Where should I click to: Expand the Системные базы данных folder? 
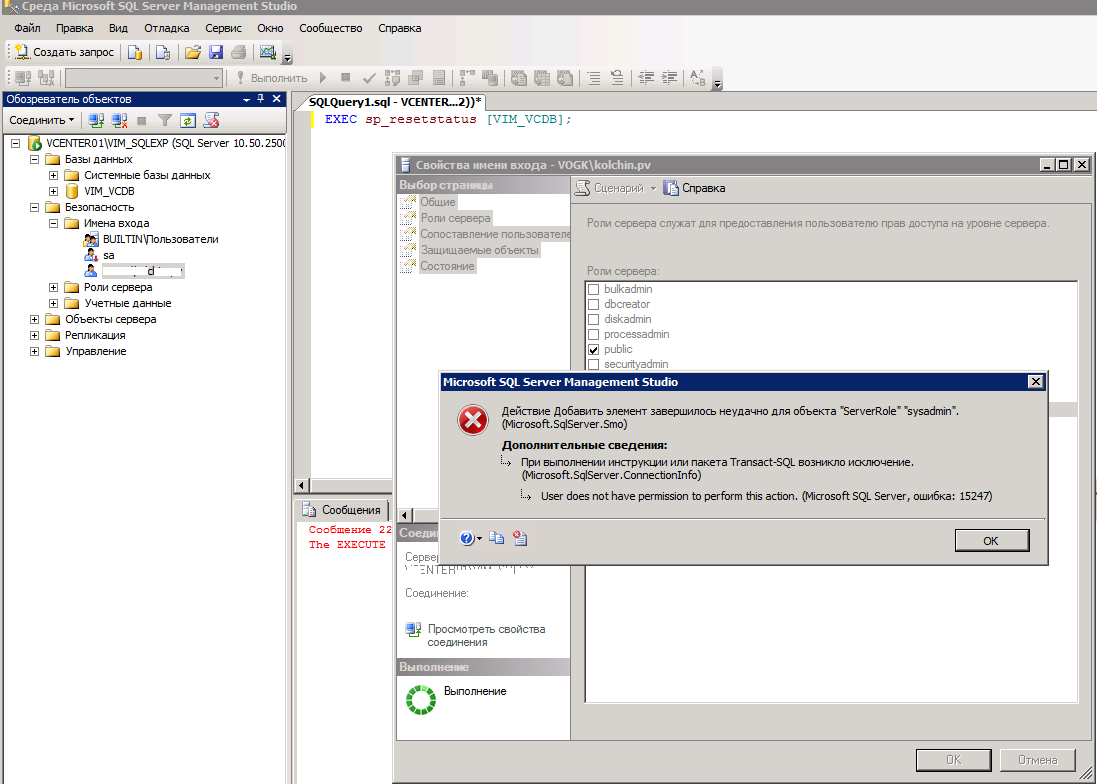click(53, 176)
